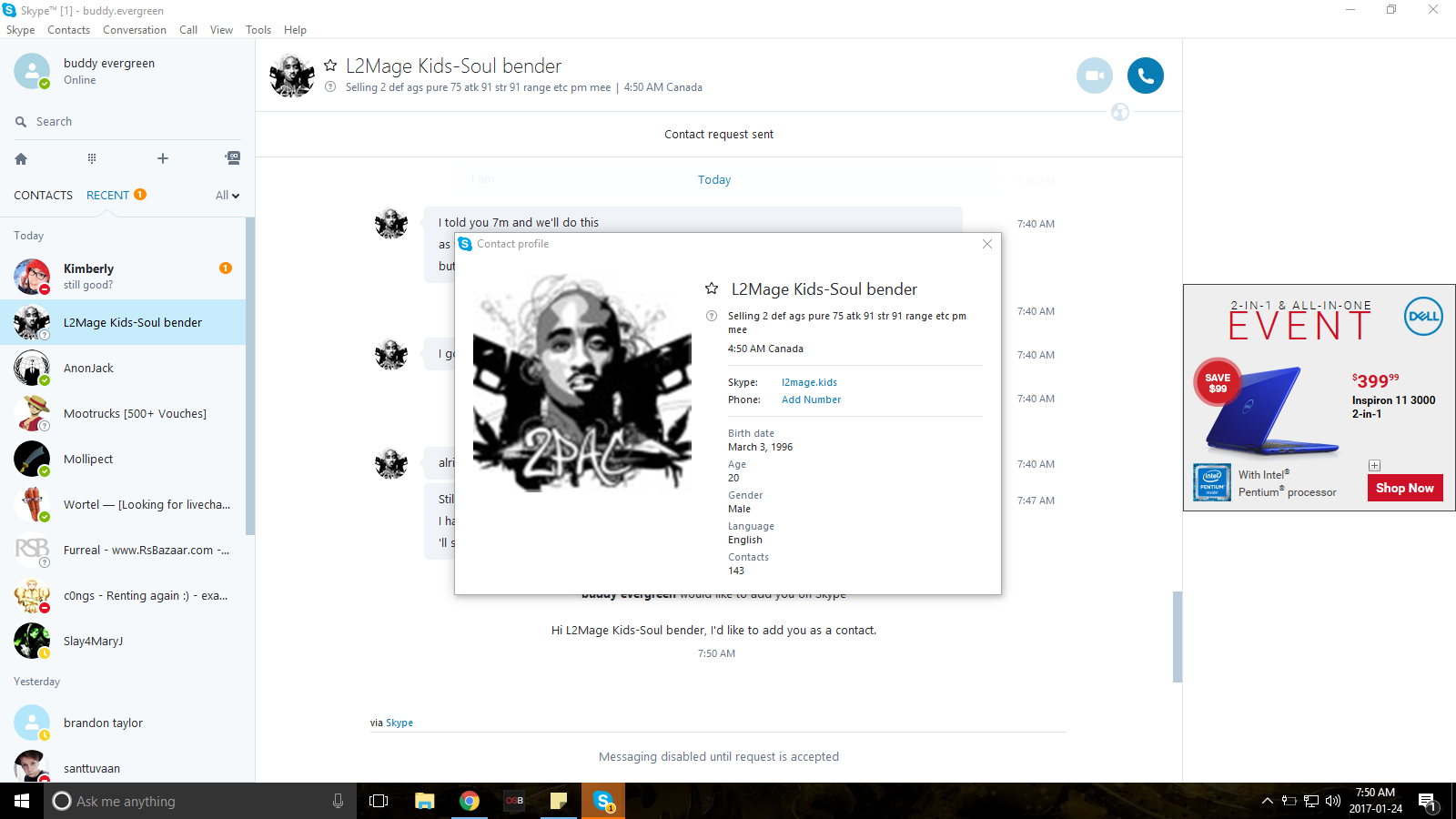The width and height of the screenshot is (1456, 819).
Task: Open buddy evergreen's own profile avatar
Action: pyautogui.click(x=32, y=71)
